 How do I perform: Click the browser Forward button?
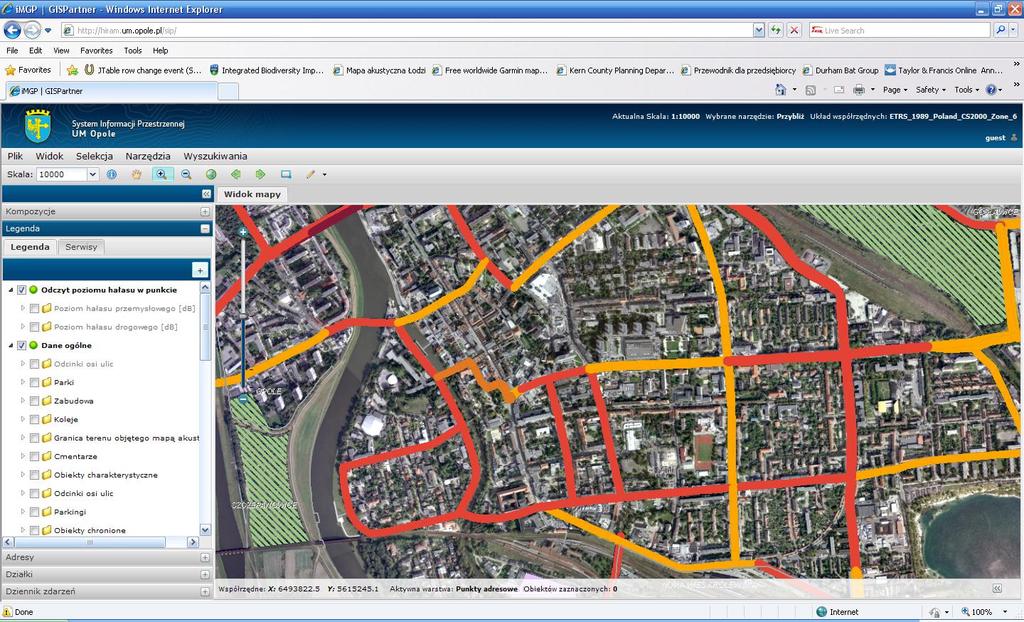click(32, 30)
